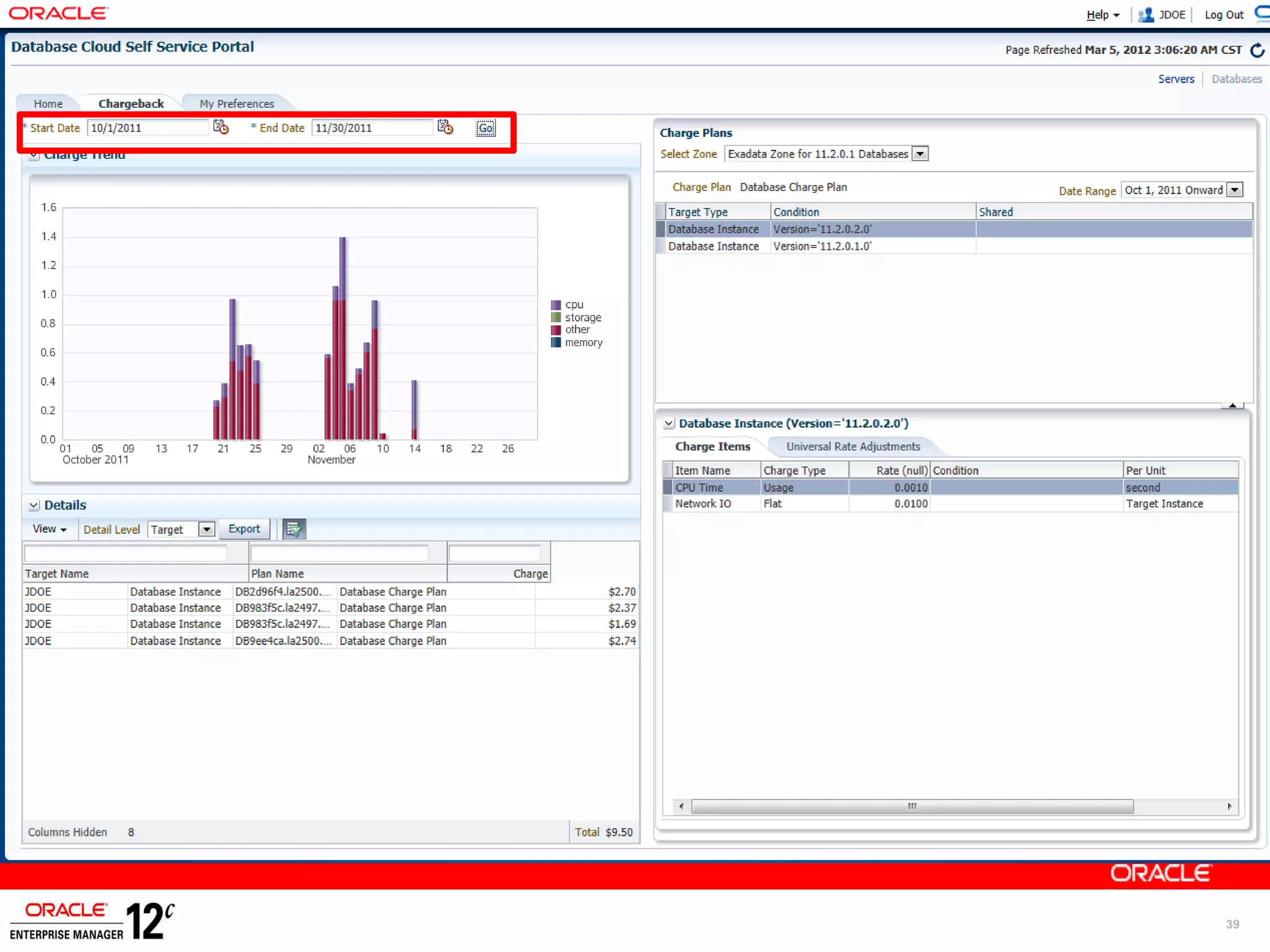Open the Date Range dropdown

pyautogui.click(x=1235, y=190)
